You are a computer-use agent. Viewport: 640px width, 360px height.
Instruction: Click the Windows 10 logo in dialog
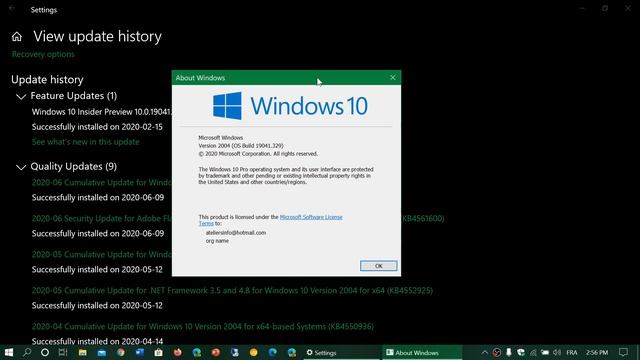pos(290,106)
